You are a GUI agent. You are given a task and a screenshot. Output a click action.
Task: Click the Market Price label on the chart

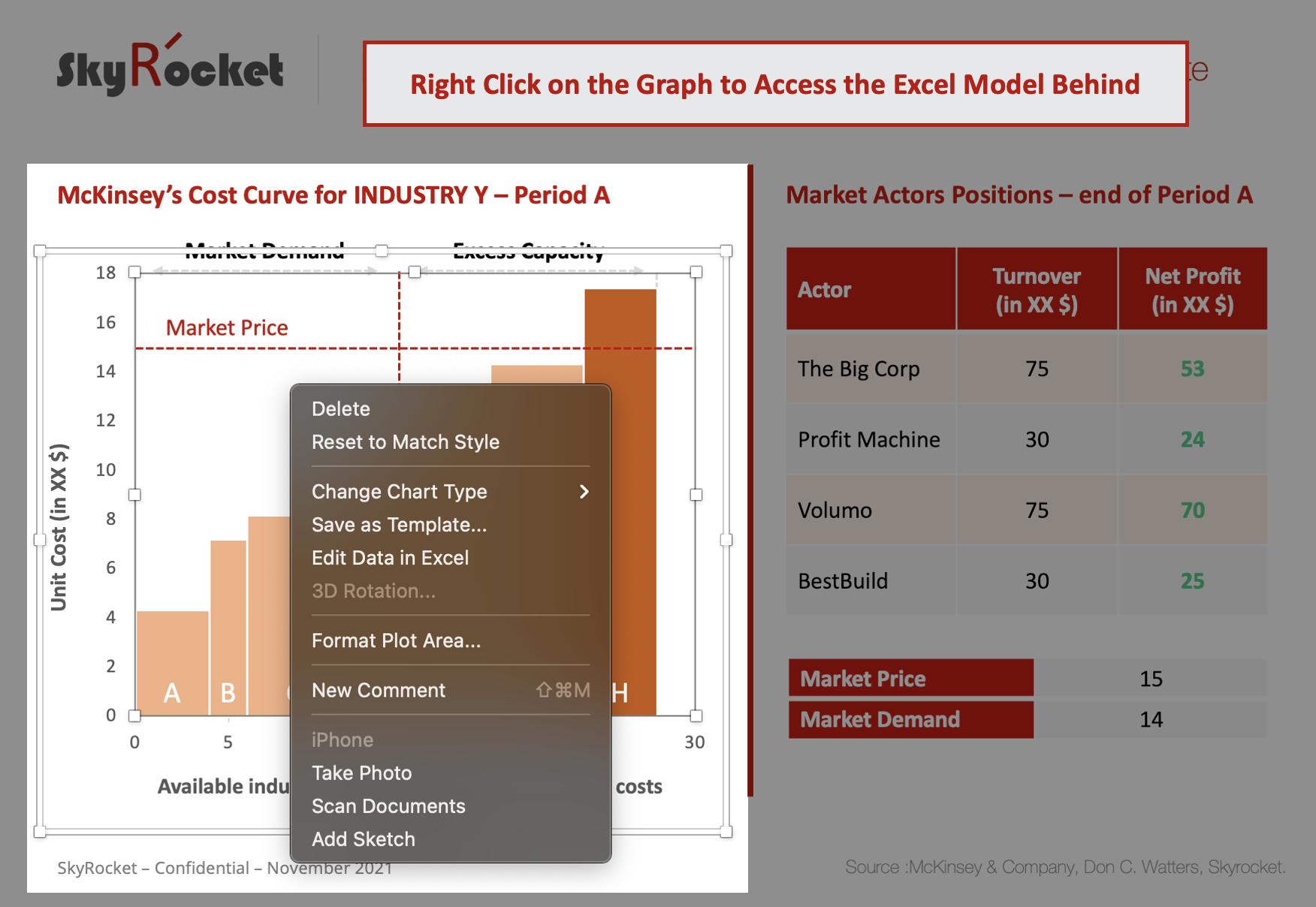tap(227, 327)
